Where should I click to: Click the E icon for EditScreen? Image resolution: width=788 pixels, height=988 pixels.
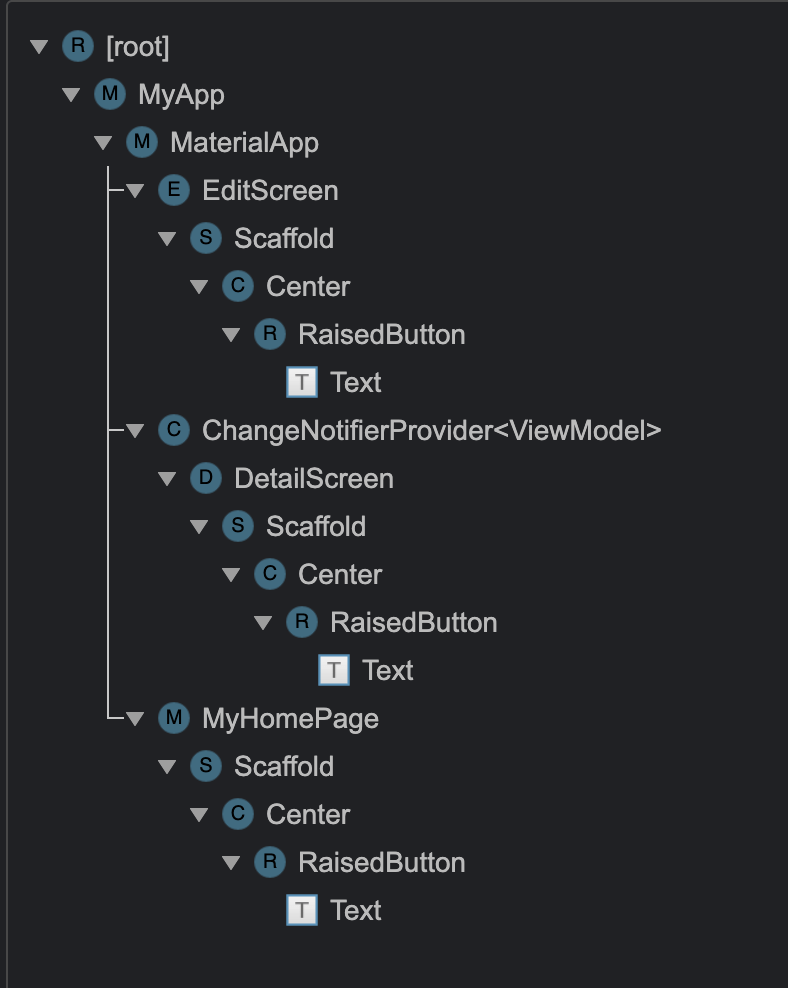tap(173, 190)
